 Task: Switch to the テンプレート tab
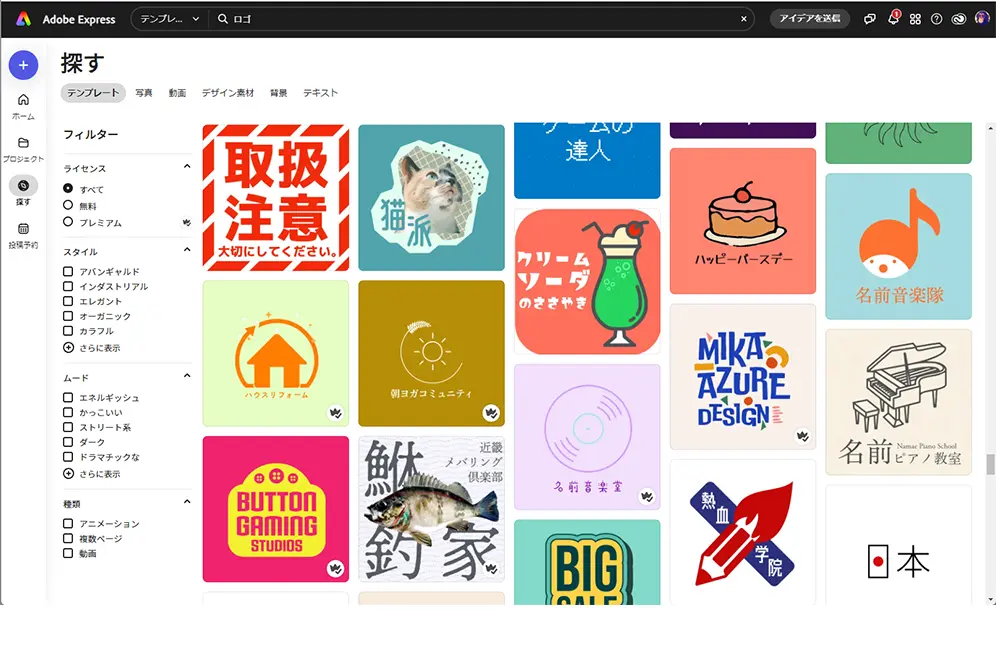click(93, 92)
